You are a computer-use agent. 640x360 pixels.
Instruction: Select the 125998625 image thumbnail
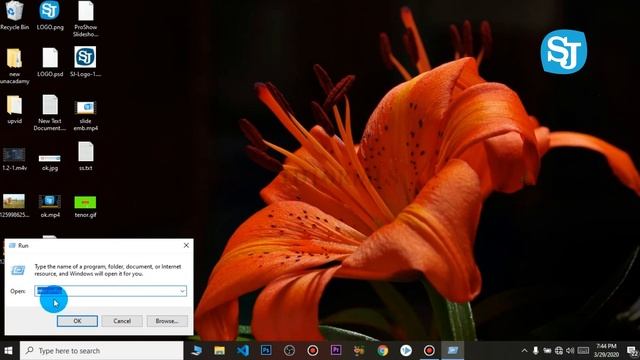14,206
